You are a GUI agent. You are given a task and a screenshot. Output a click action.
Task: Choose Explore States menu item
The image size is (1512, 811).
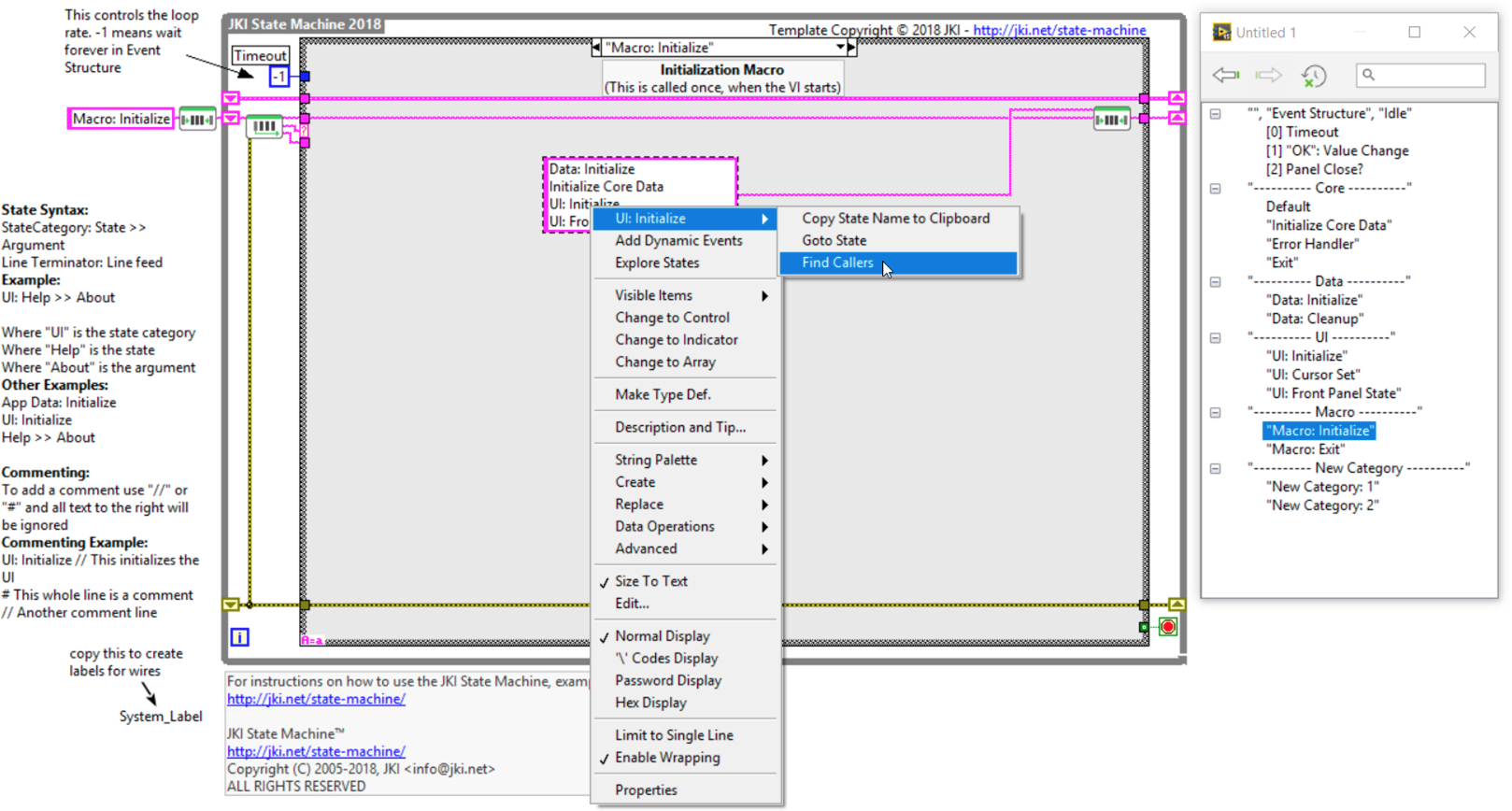tap(686, 263)
